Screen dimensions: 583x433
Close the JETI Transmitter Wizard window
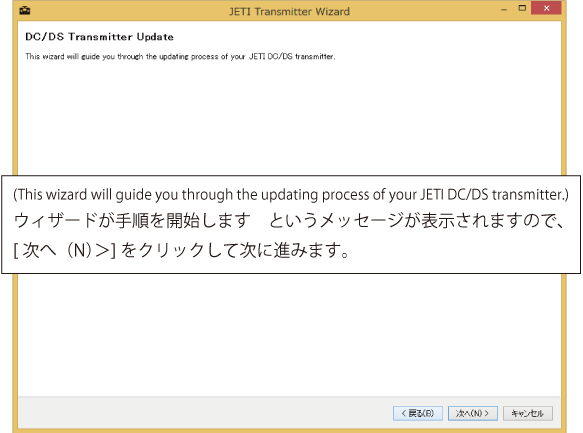(546, 8)
